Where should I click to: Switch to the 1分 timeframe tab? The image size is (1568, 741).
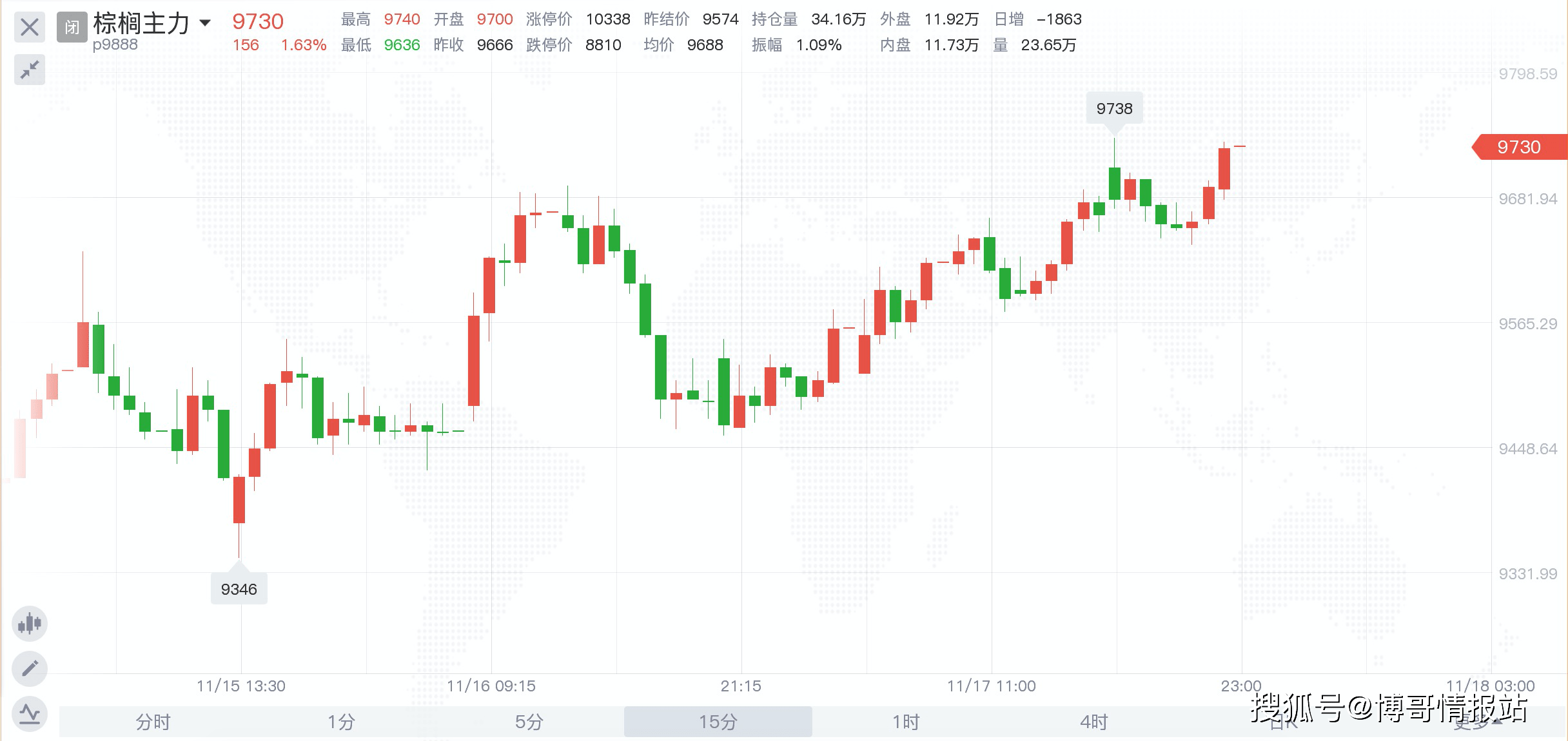(x=341, y=722)
